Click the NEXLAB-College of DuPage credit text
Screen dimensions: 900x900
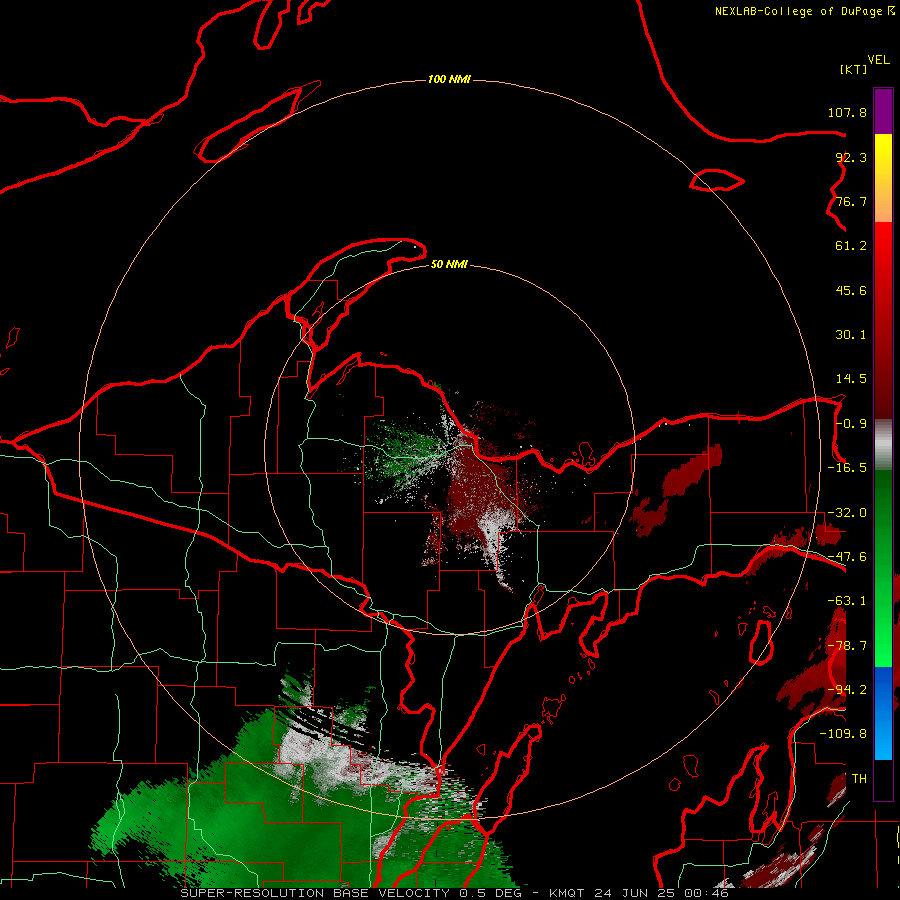point(798,11)
